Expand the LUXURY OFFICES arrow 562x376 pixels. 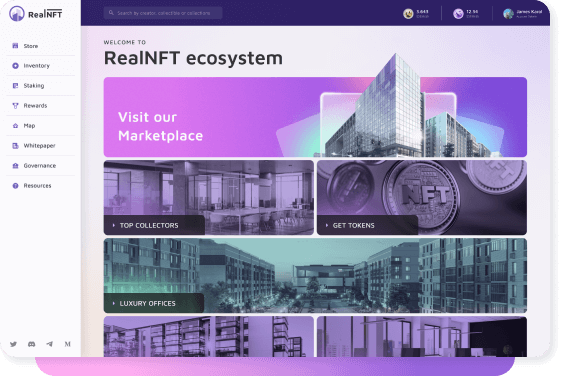pos(114,303)
